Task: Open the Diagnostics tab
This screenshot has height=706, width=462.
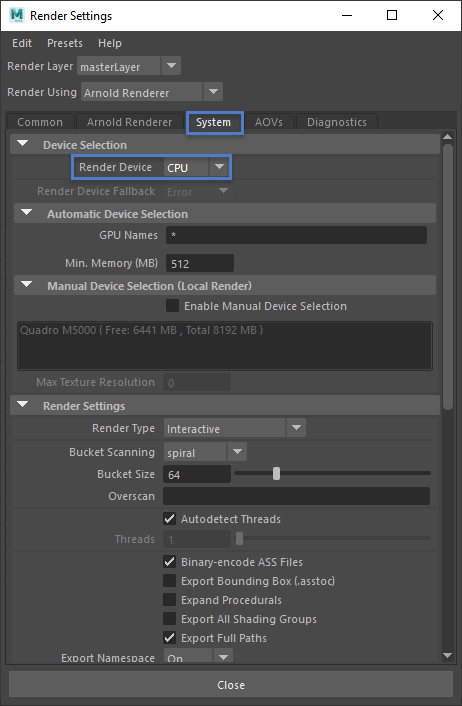Action: click(x=337, y=122)
